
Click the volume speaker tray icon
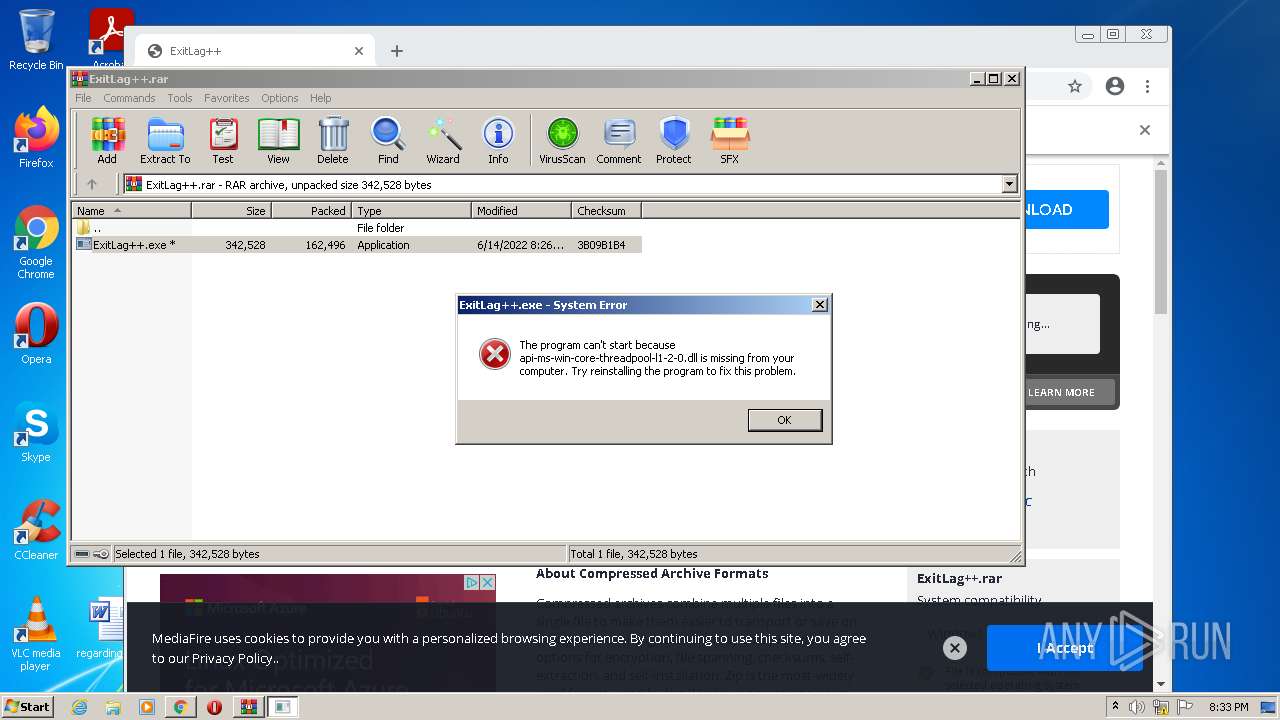[x=1137, y=707]
